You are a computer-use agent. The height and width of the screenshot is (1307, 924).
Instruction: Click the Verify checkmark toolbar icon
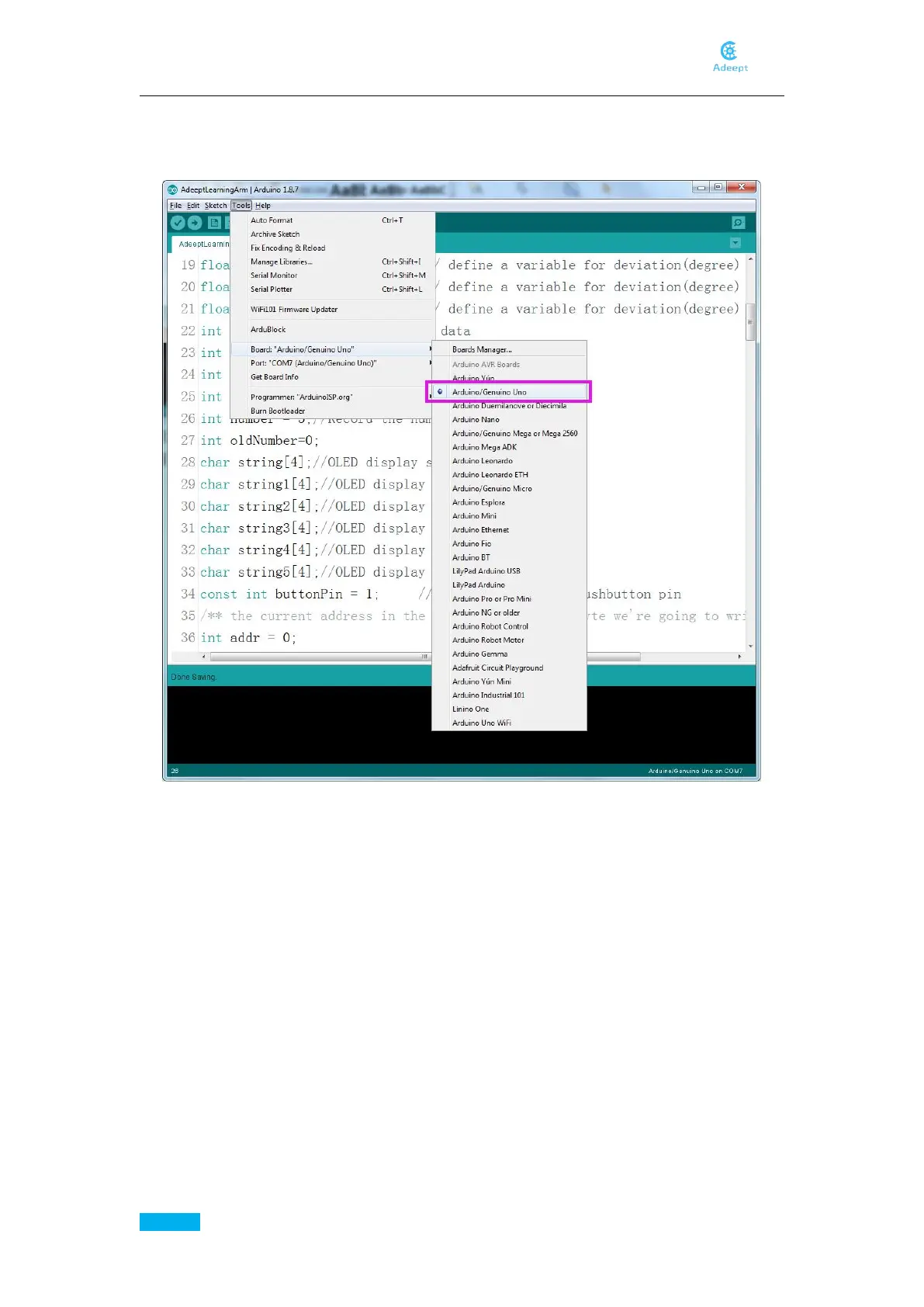click(x=178, y=223)
